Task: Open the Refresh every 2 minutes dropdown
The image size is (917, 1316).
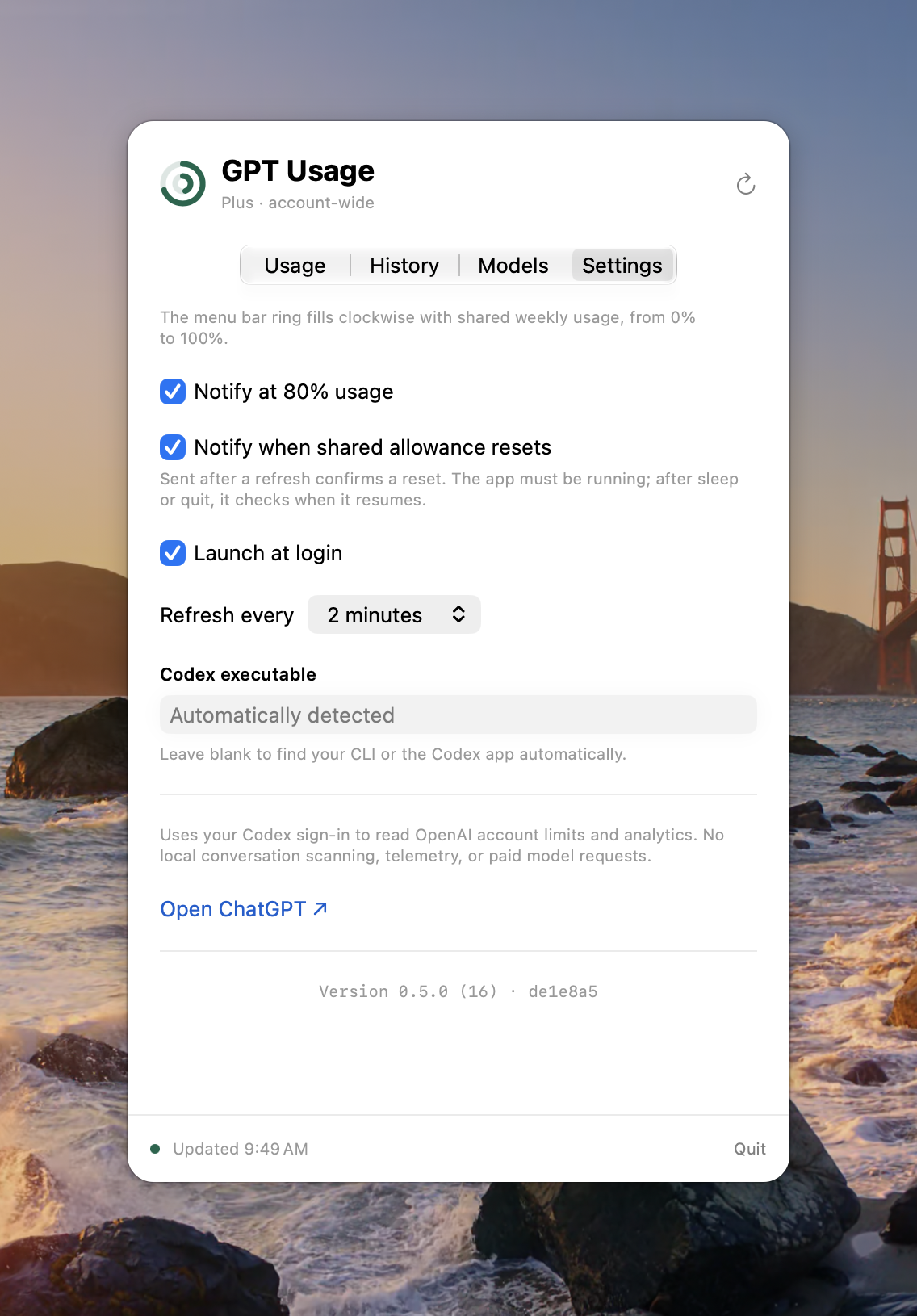Action: point(394,615)
